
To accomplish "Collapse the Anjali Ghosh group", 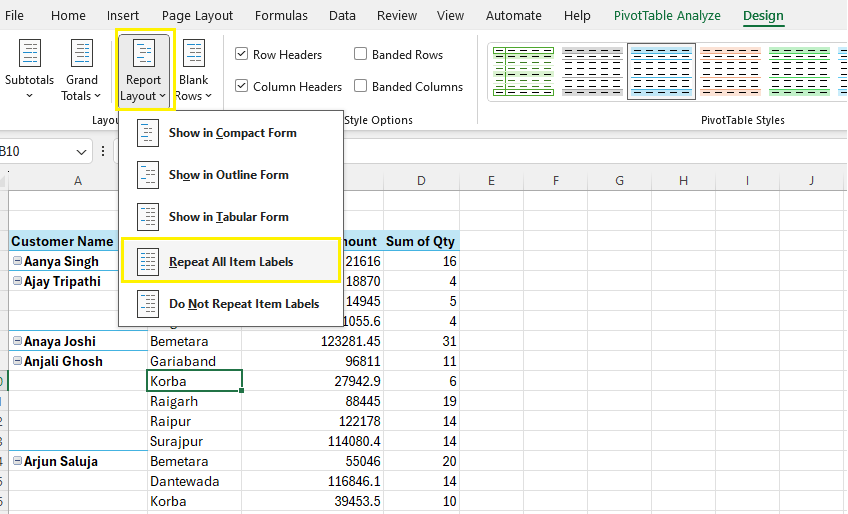I will click(x=17, y=361).
